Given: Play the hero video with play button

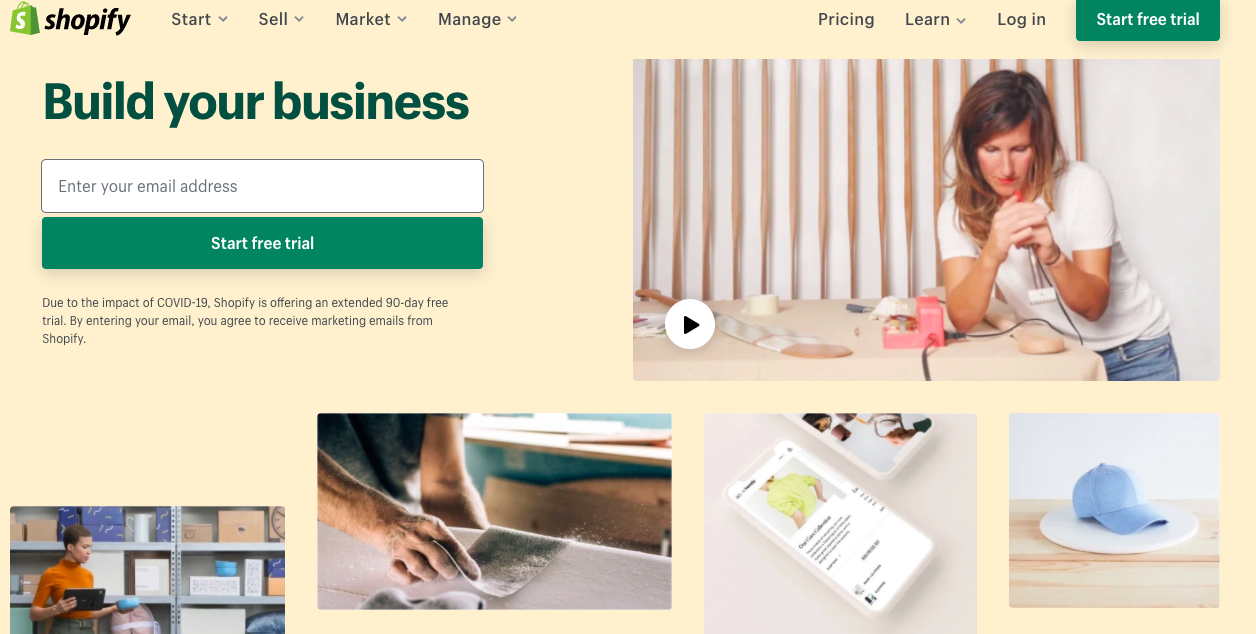Looking at the screenshot, I should (x=690, y=324).
